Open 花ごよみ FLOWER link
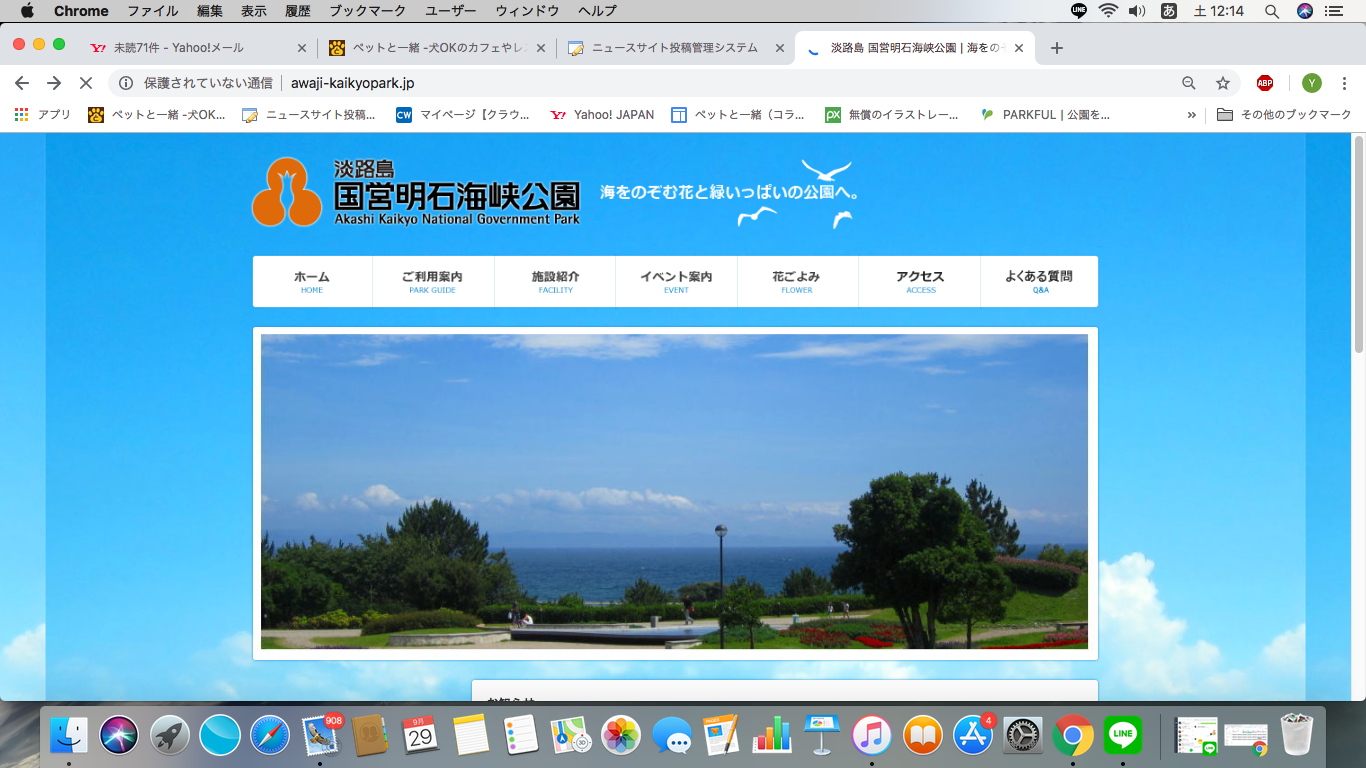 [x=797, y=282]
